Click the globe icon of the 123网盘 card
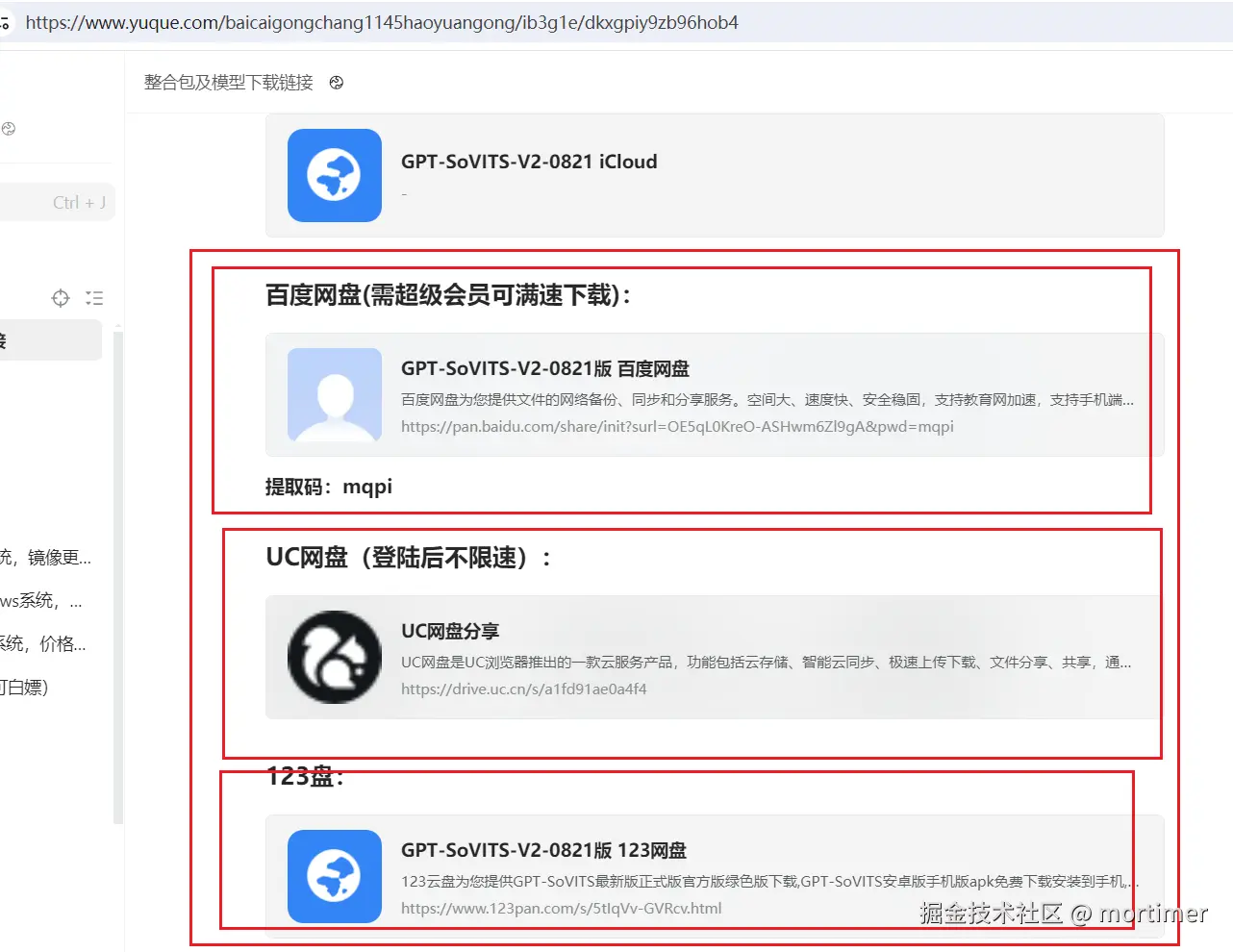The width and height of the screenshot is (1233, 952). [335, 876]
